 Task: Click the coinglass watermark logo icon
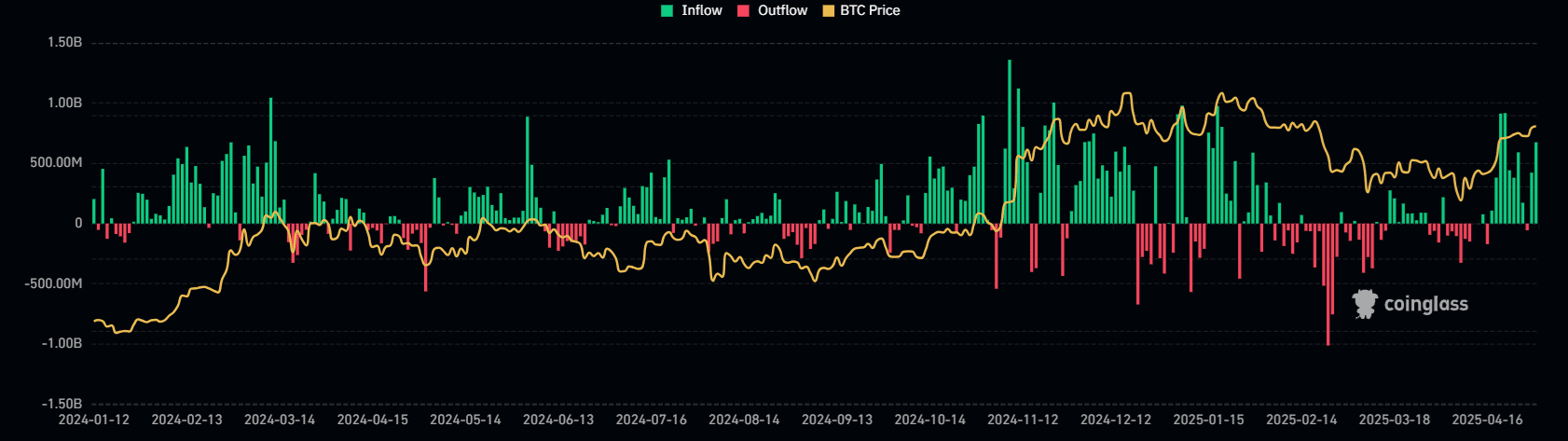pyautogui.click(x=1365, y=304)
